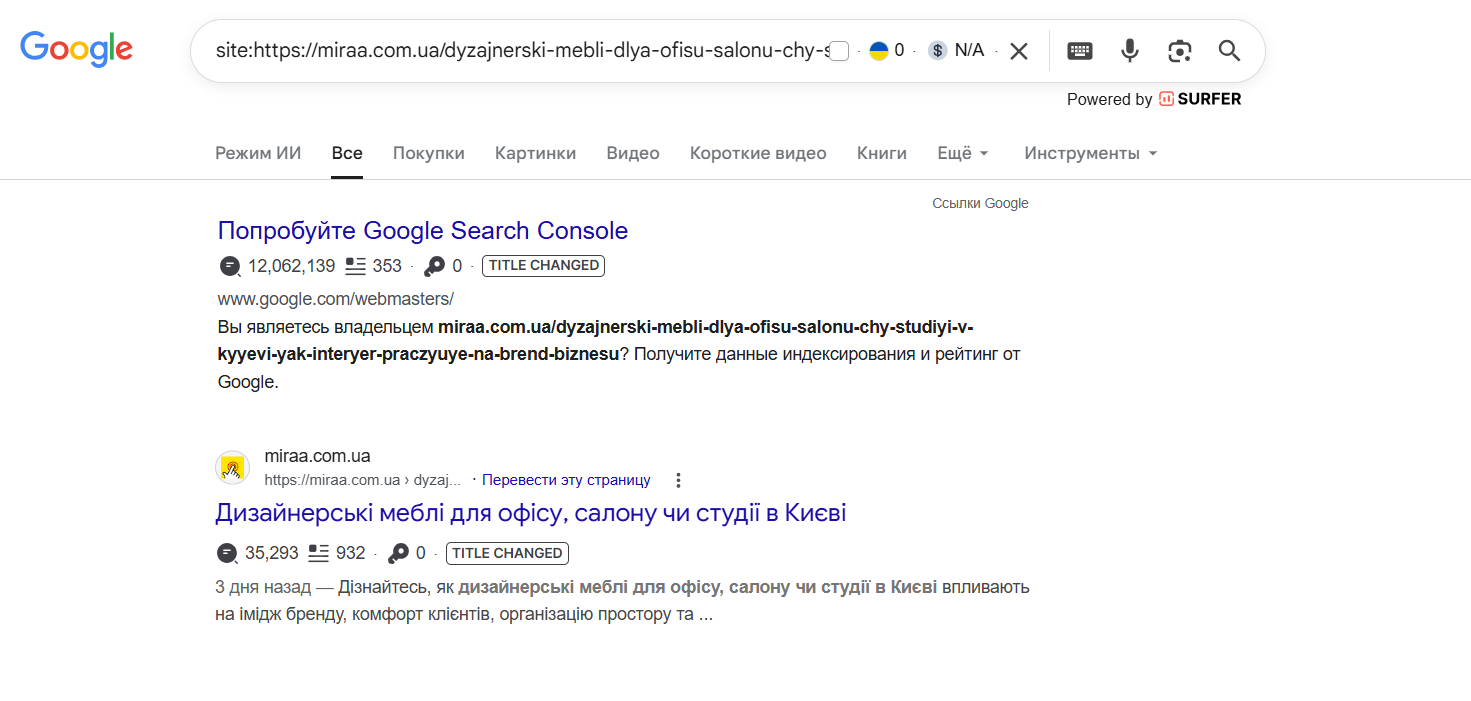Click Перевести эту страницу link
Screen dimensions: 1471x701
coord(566,480)
